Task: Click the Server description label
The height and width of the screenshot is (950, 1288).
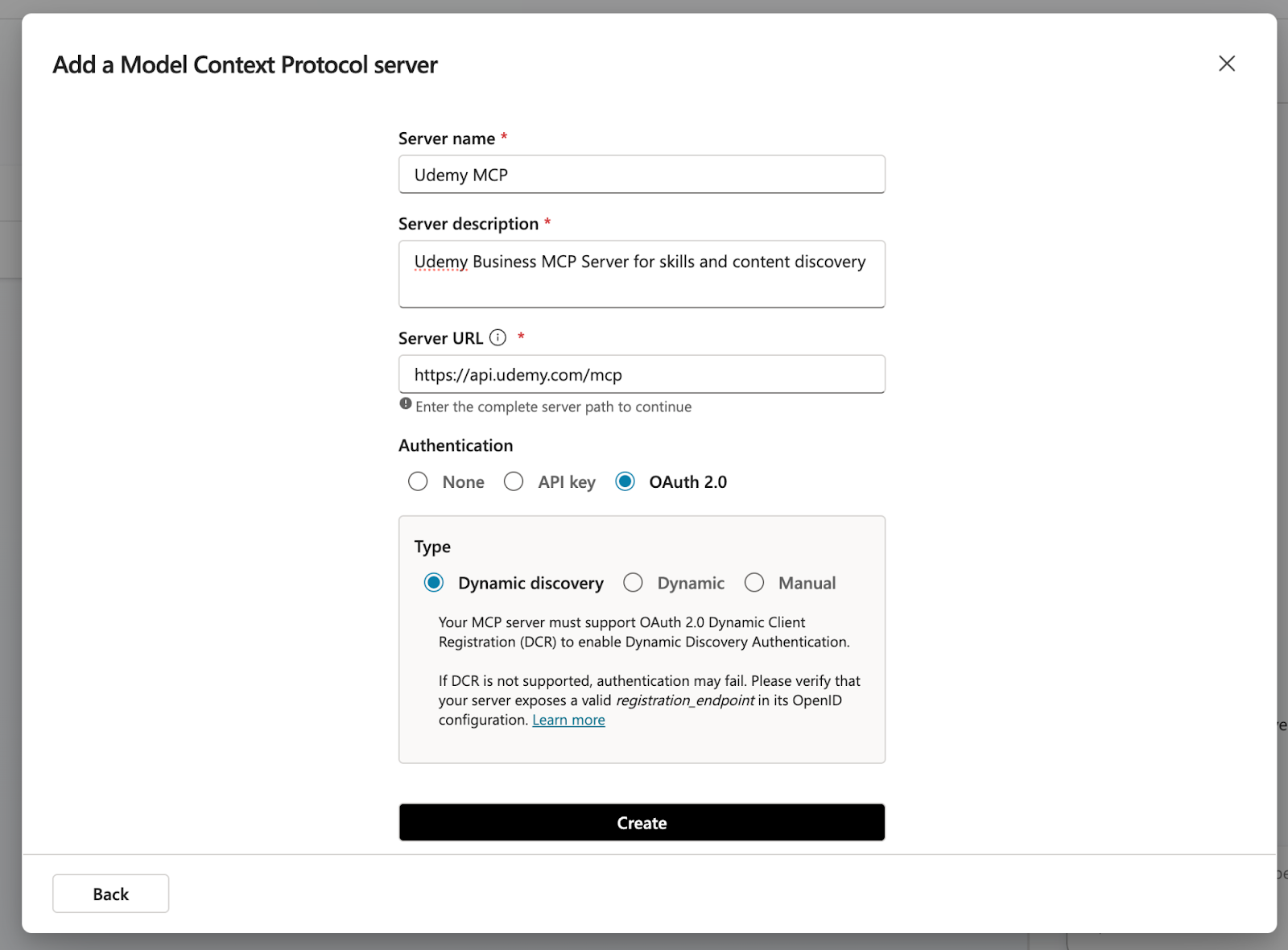Action: click(x=469, y=224)
